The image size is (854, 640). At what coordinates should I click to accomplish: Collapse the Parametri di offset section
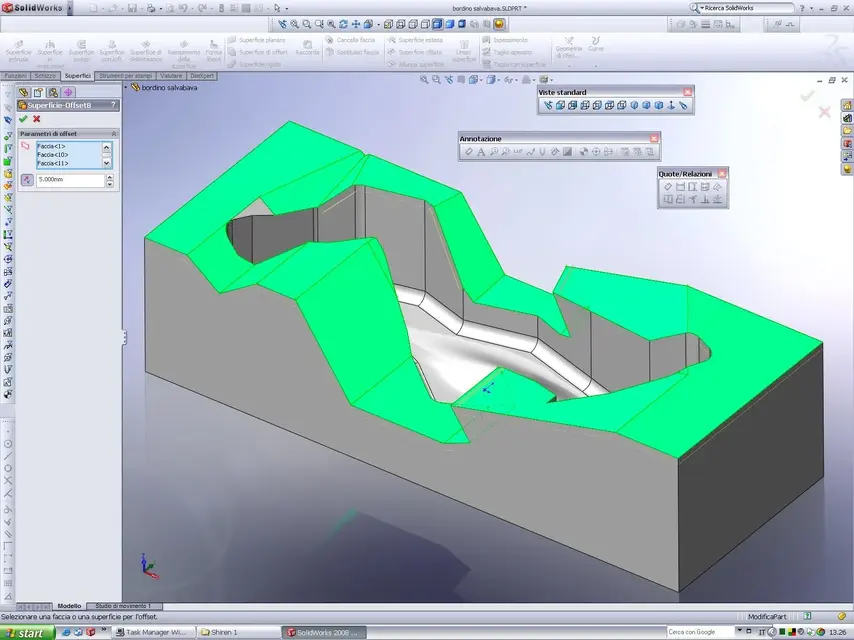pyautogui.click(x=113, y=133)
